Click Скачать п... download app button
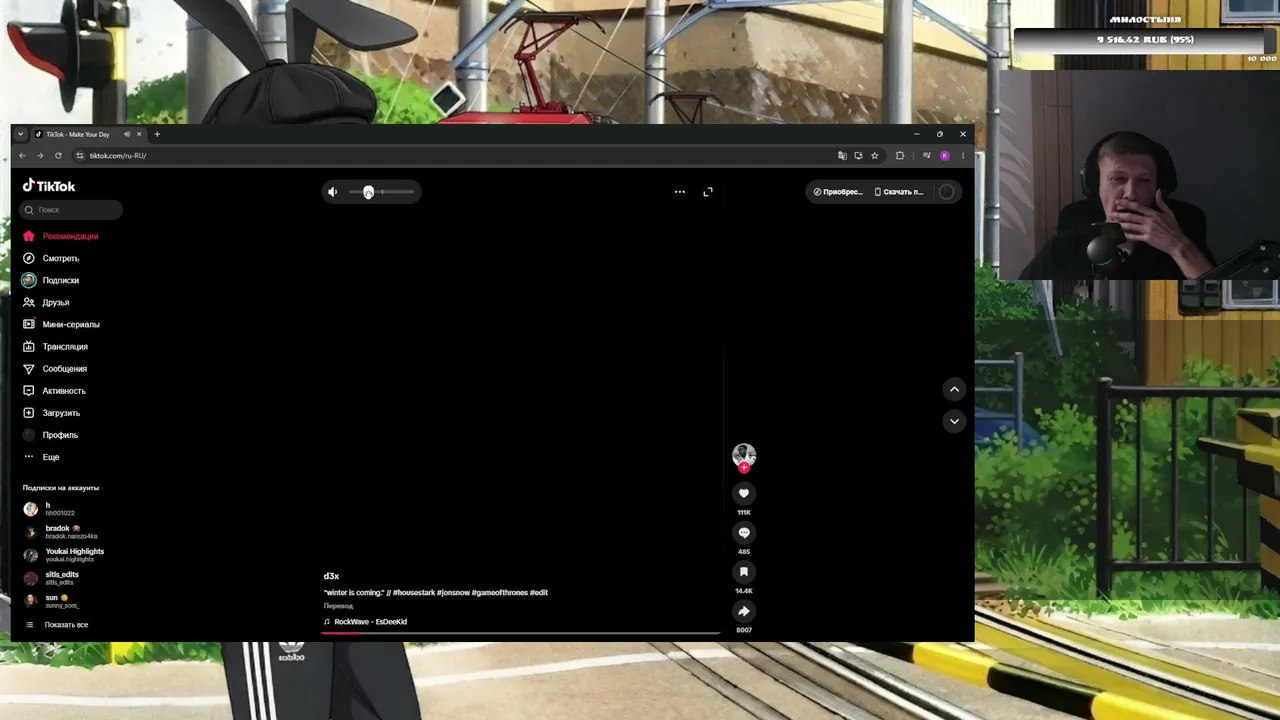This screenshot has width=1280, height=720. pyautogui.click(x=899, y=192)
